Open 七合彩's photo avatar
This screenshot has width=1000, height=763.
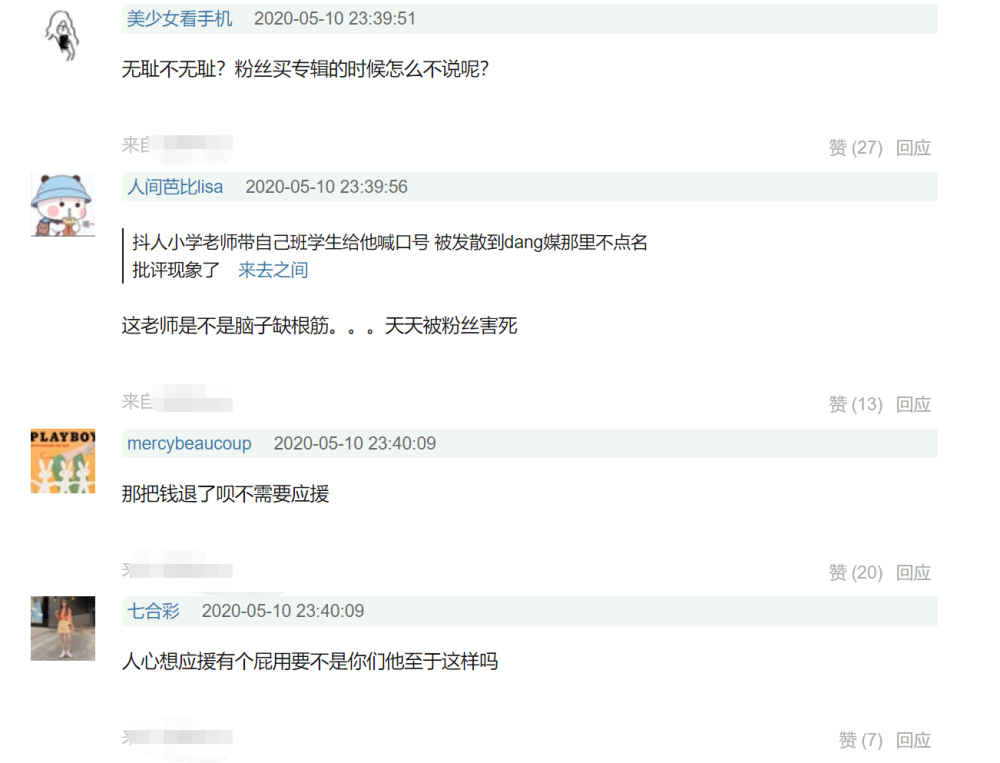coord(62,628)
